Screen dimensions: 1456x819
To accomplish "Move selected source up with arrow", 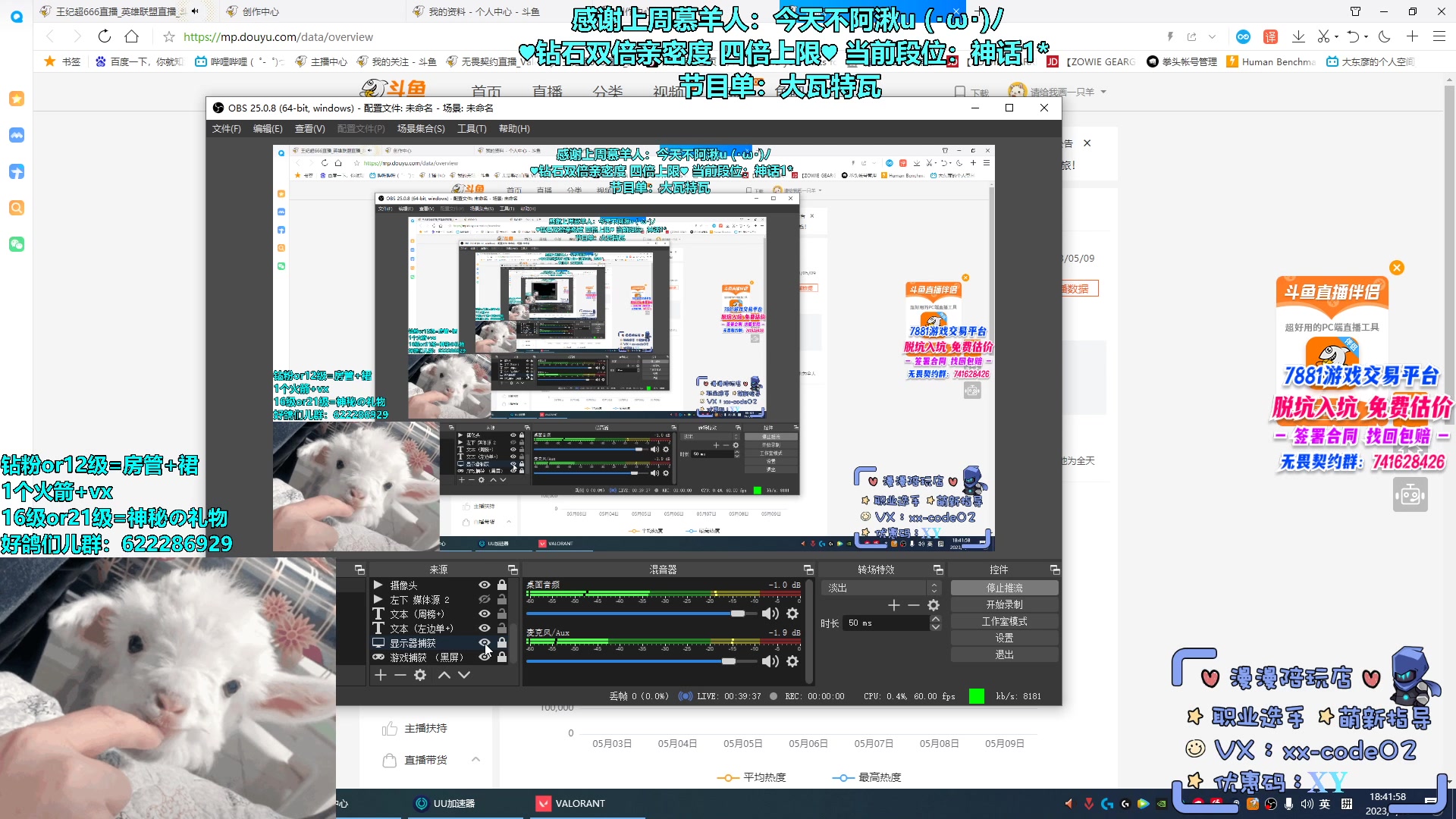I will click(x=444, y=675).
